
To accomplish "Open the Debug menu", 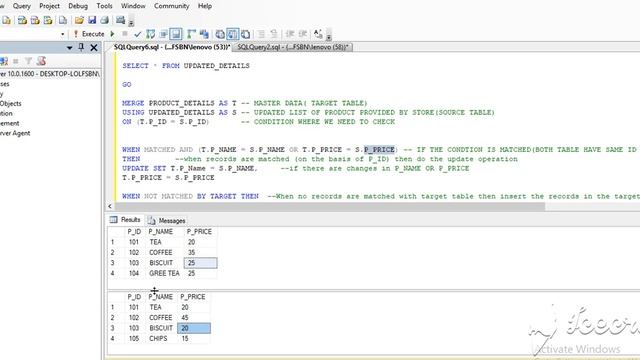I will (x=78, y=6).
